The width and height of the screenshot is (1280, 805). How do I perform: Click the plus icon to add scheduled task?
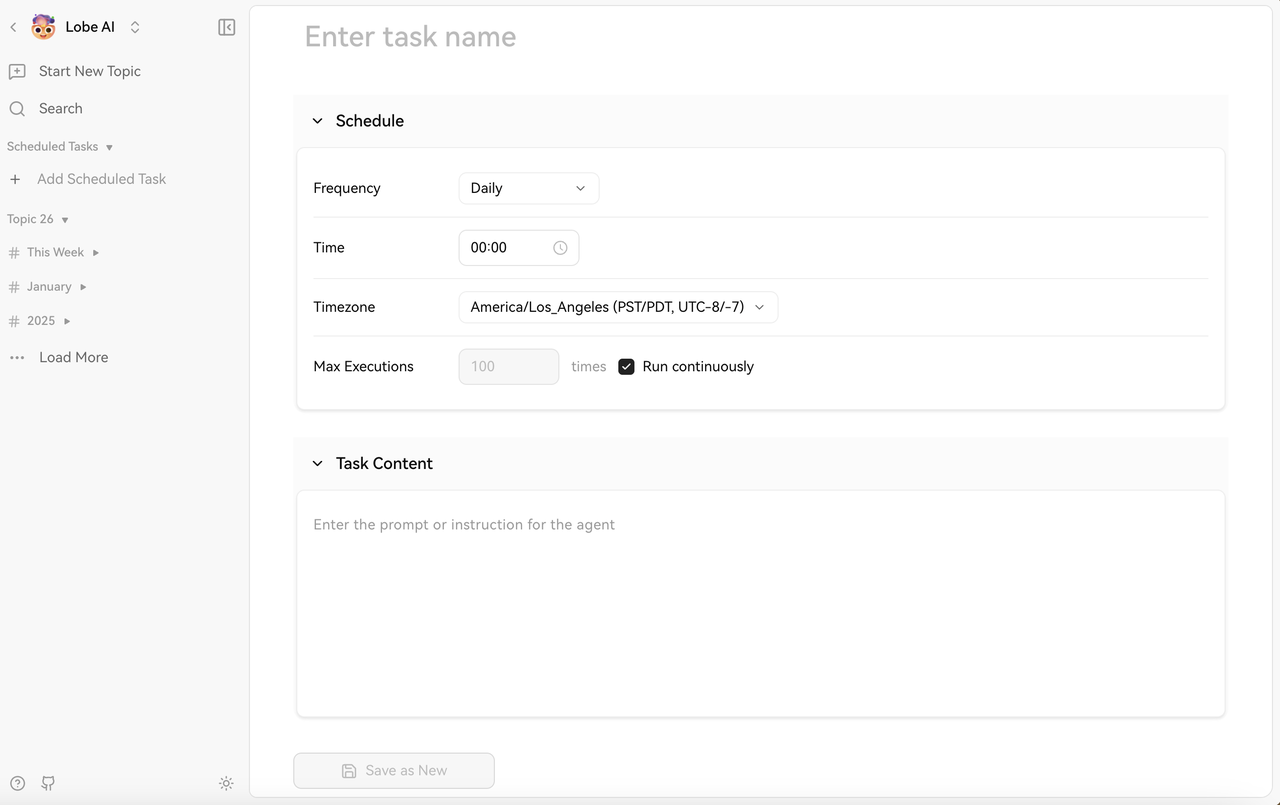[x=15, y=179]
